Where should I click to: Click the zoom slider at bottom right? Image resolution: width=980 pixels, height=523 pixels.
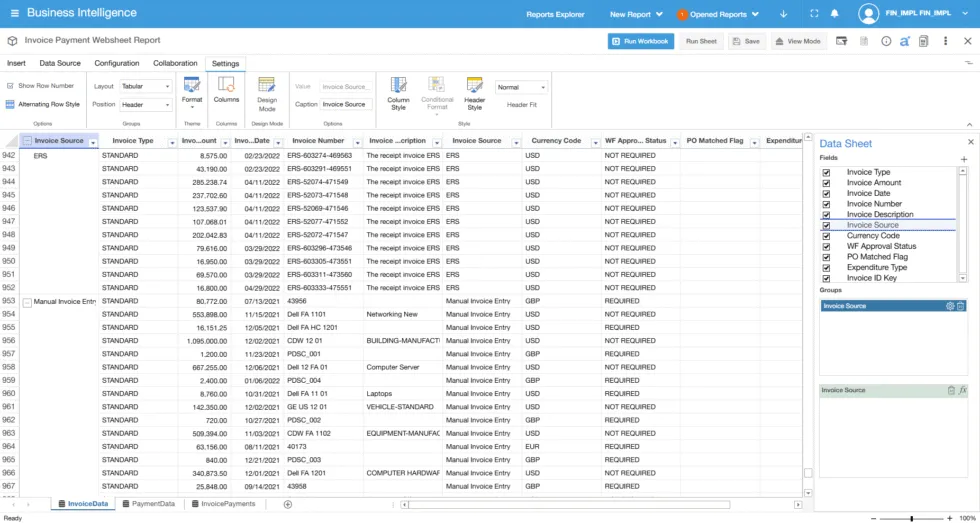pos(911,518)
